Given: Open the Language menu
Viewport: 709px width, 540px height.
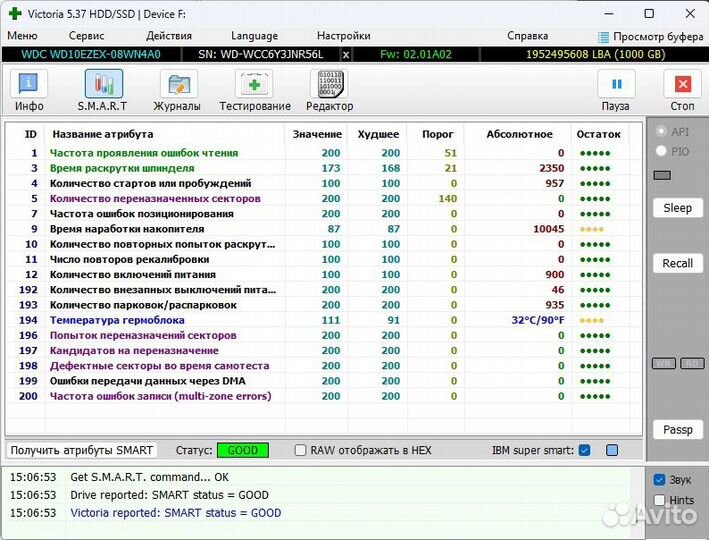Looking at the screenshot, I should (x=254, y=36).
